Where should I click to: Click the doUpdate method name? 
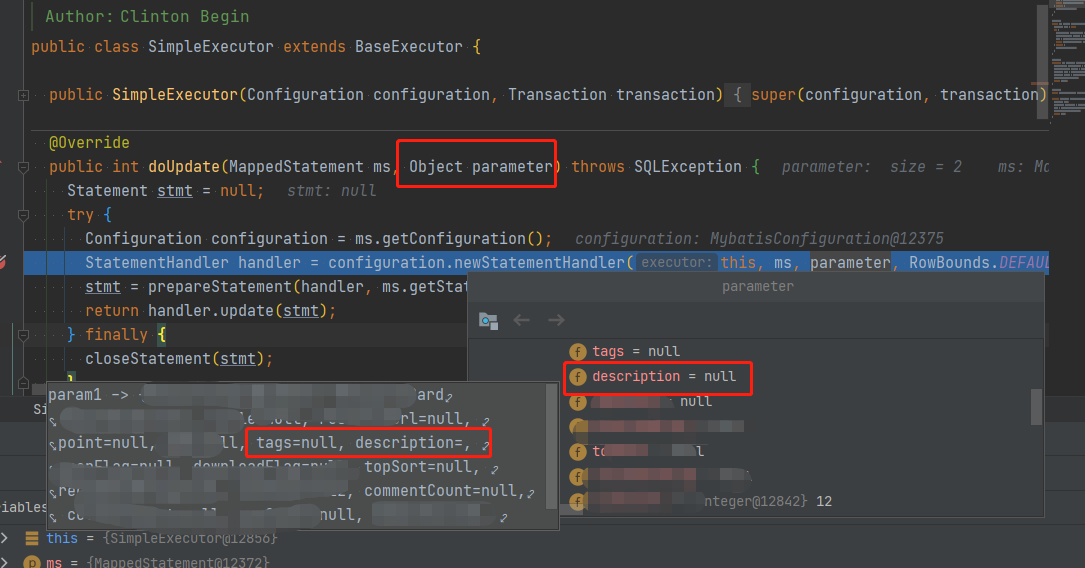point(184,167)
